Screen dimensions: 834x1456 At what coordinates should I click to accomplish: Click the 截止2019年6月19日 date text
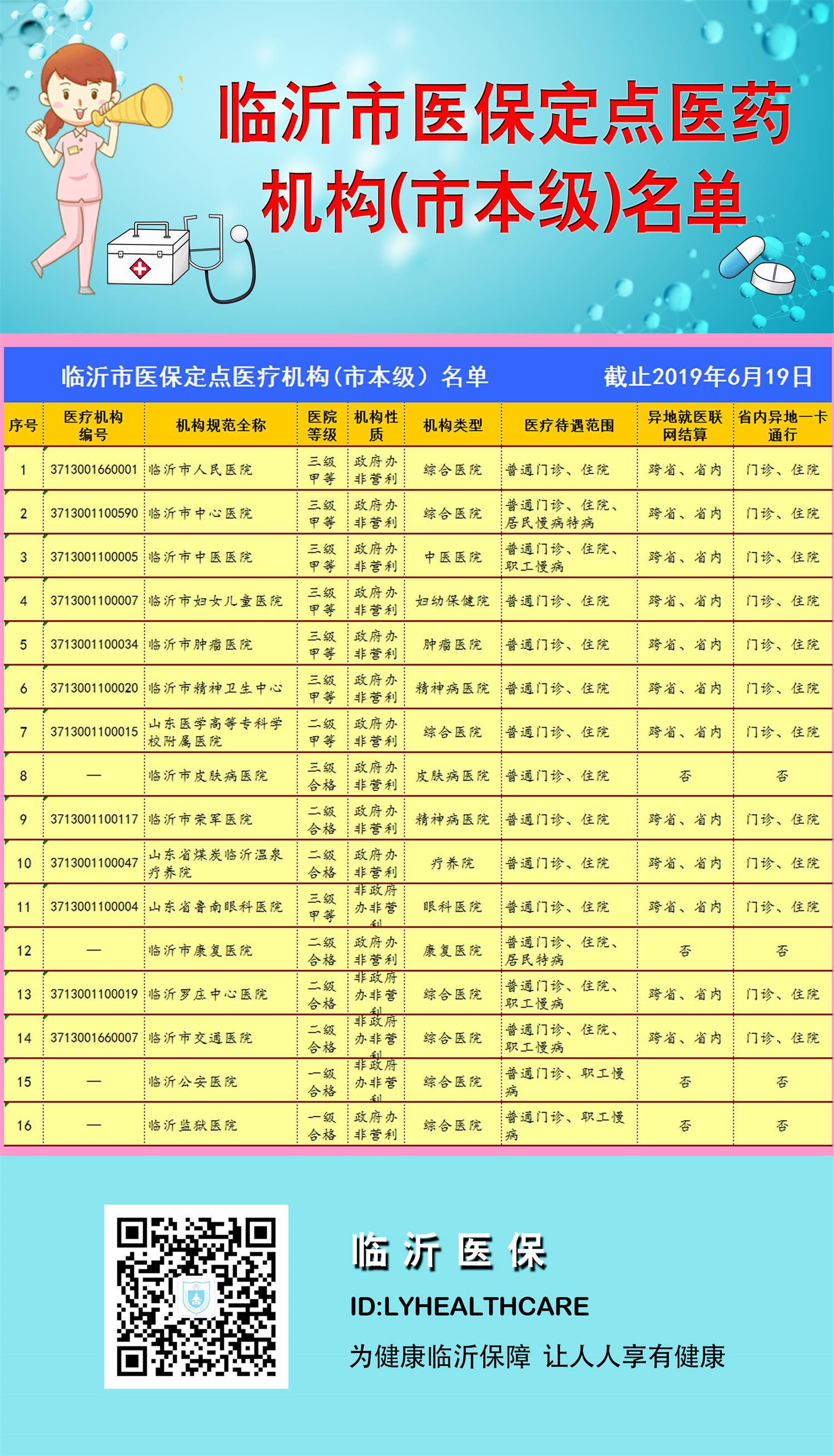708,376
